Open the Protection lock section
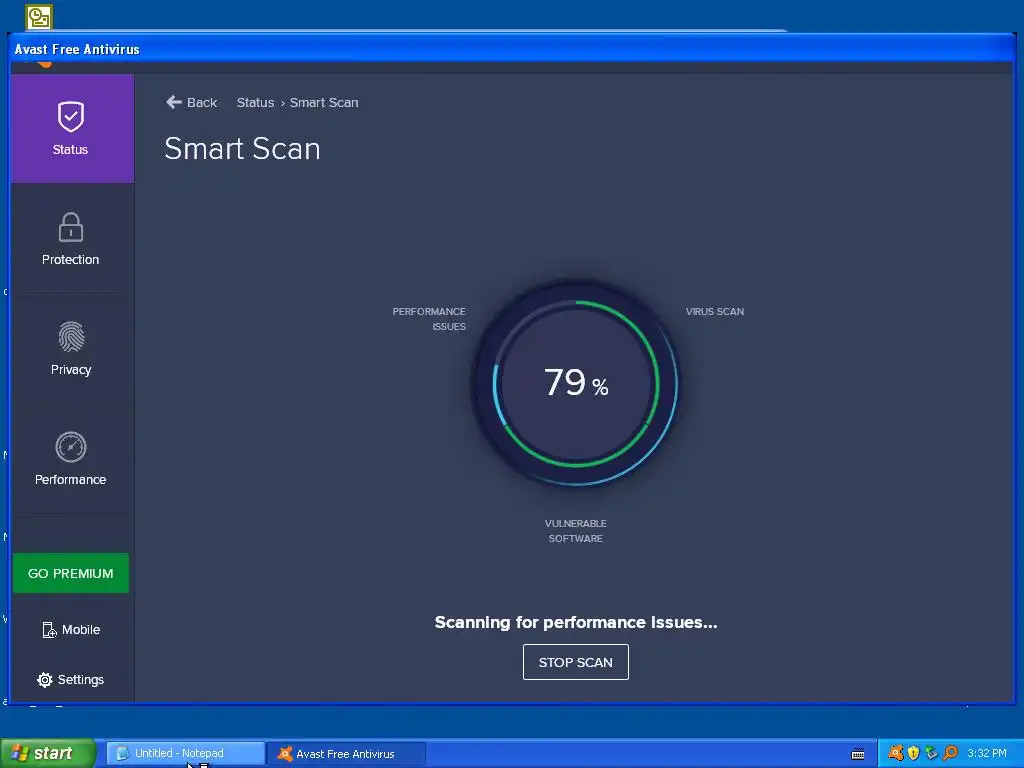The width and height of the screenshot is (1024, 768). 71,239
